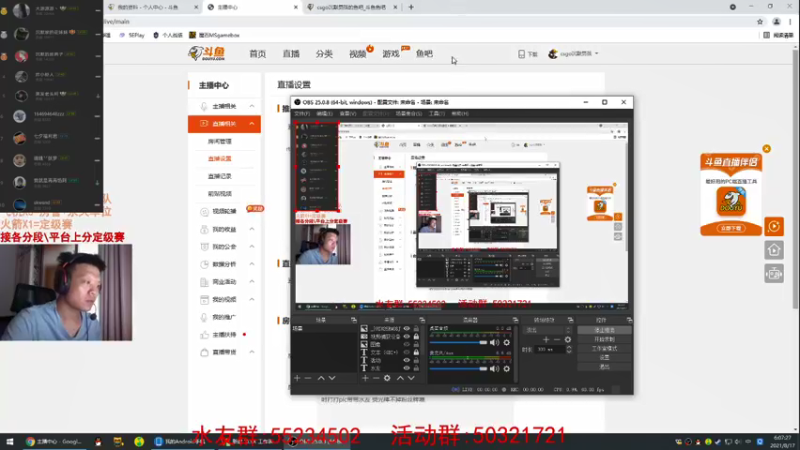Open desktop audio settings gear in the mixer
This screenshot has width=800, height=450.
(x=507, y=342)
